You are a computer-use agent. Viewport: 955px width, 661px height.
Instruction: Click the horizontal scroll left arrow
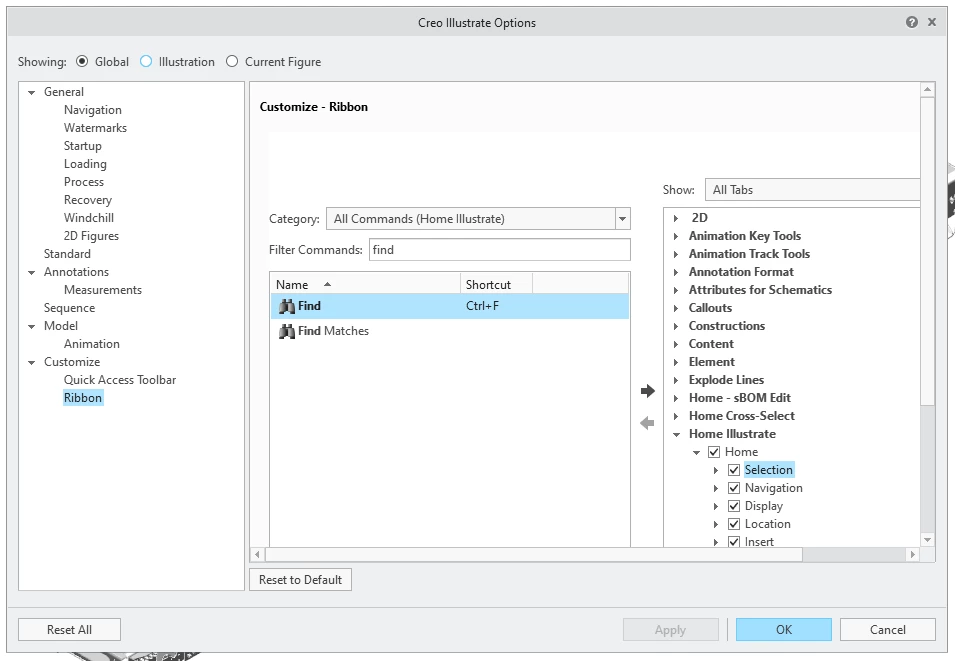pos(257,554)
